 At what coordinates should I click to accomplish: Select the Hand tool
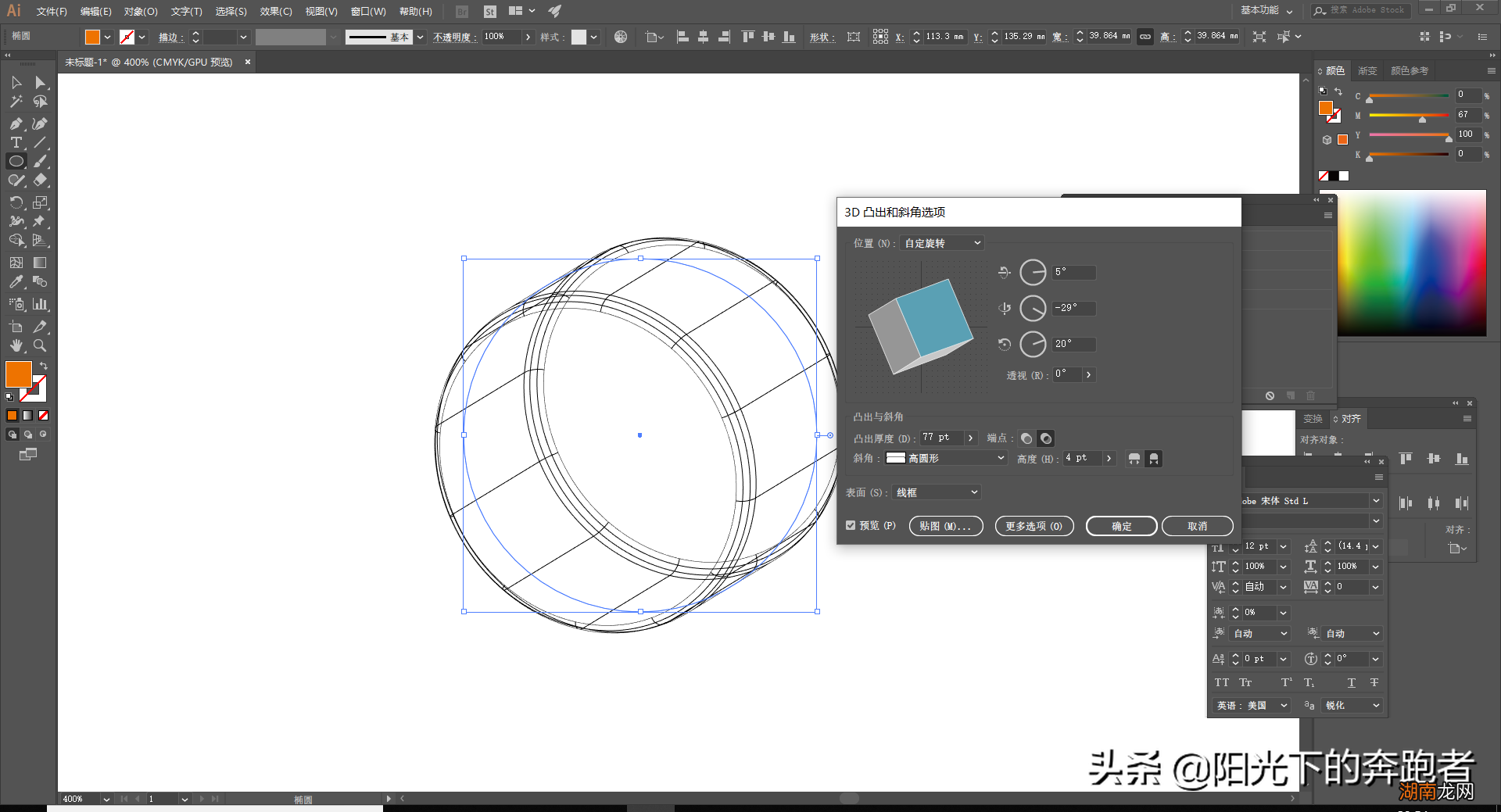pyautogui.click(x=16, y=345)
